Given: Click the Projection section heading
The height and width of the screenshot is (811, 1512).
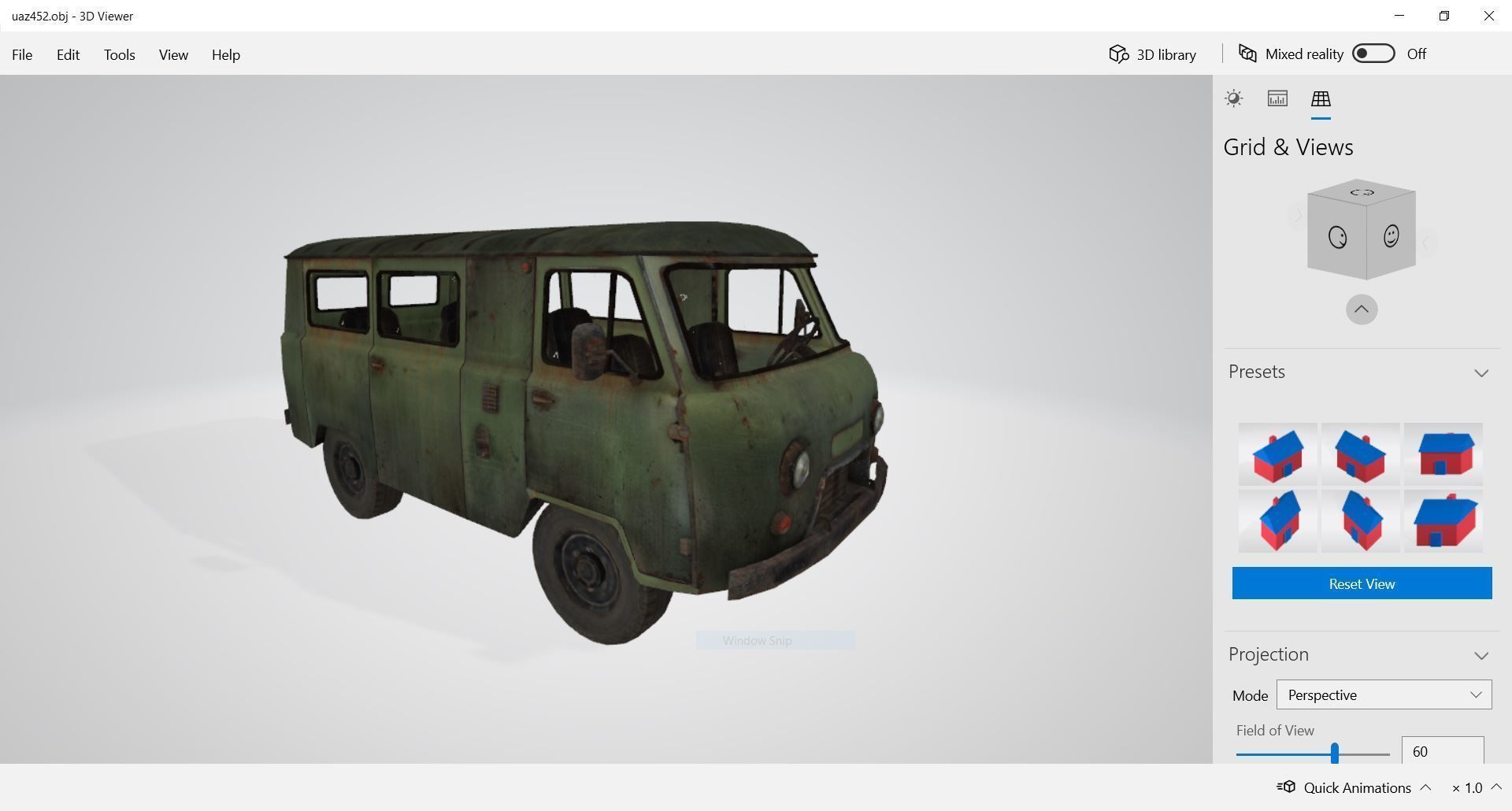Looking at the screenshot, I should click(1269, 654).
